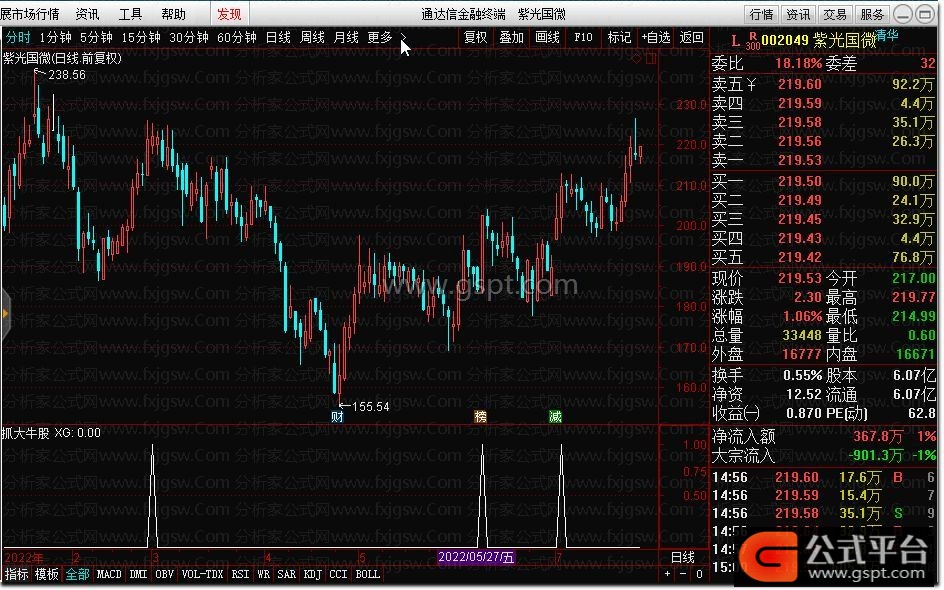Switch to 30分钟 period
The height and width of the screenshot is (590, 944).
188,37
